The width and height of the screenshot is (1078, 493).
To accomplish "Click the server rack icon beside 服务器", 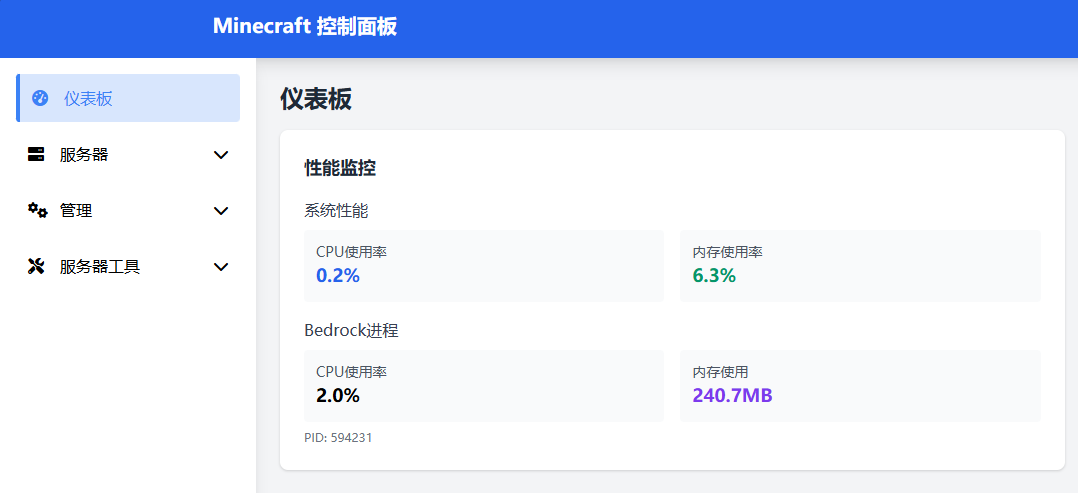I will point(37,154).
